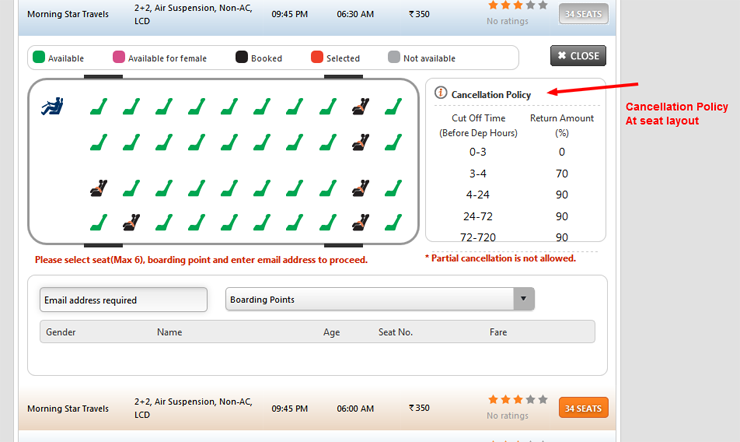Viewport: 740px width, 442px height.
Task: Click the booked seat at third row's left end
Action: [x=98, y=187]
